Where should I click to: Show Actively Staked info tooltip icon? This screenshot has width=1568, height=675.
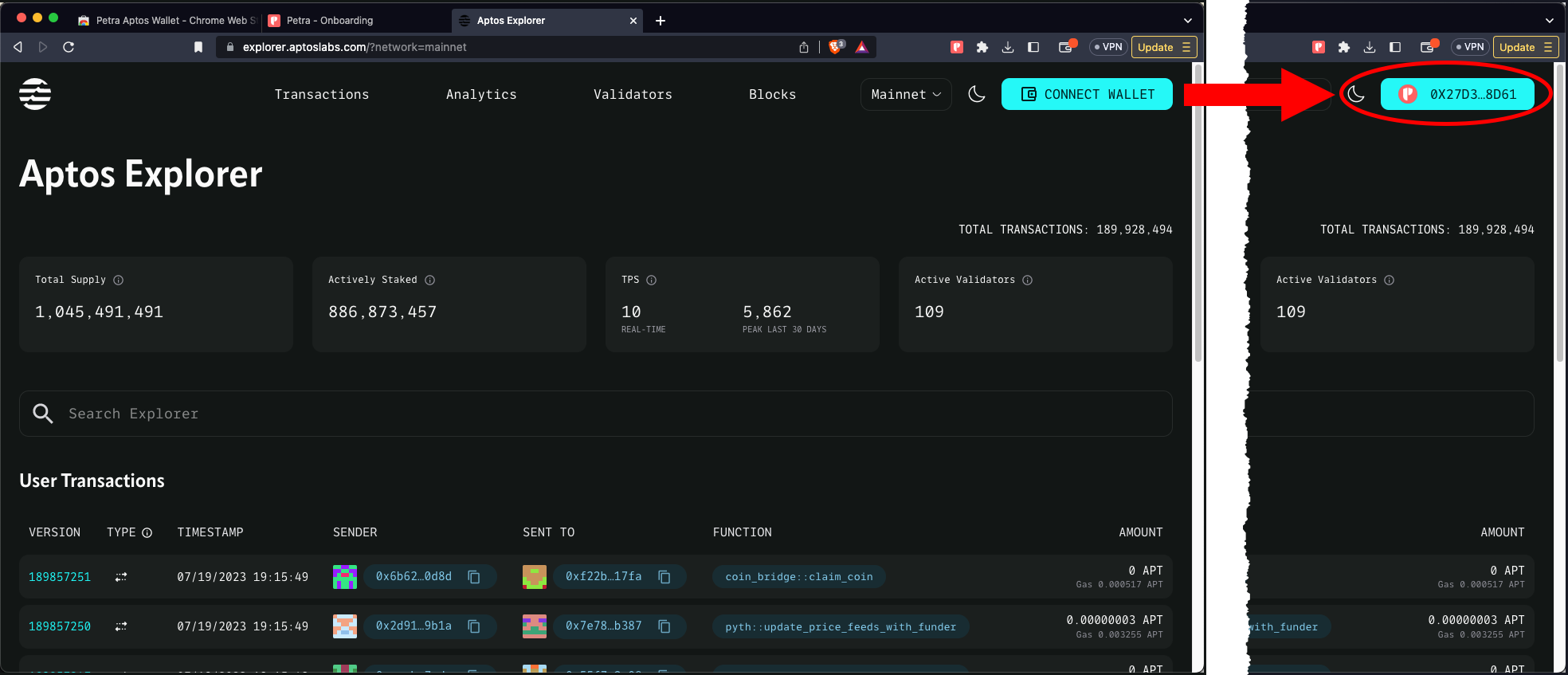point(430,280)
